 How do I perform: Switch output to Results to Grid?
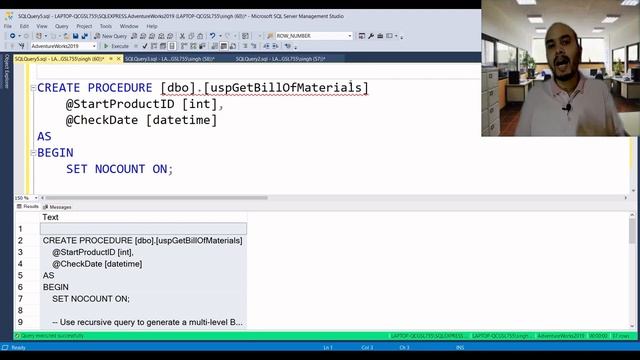[224, 46]
